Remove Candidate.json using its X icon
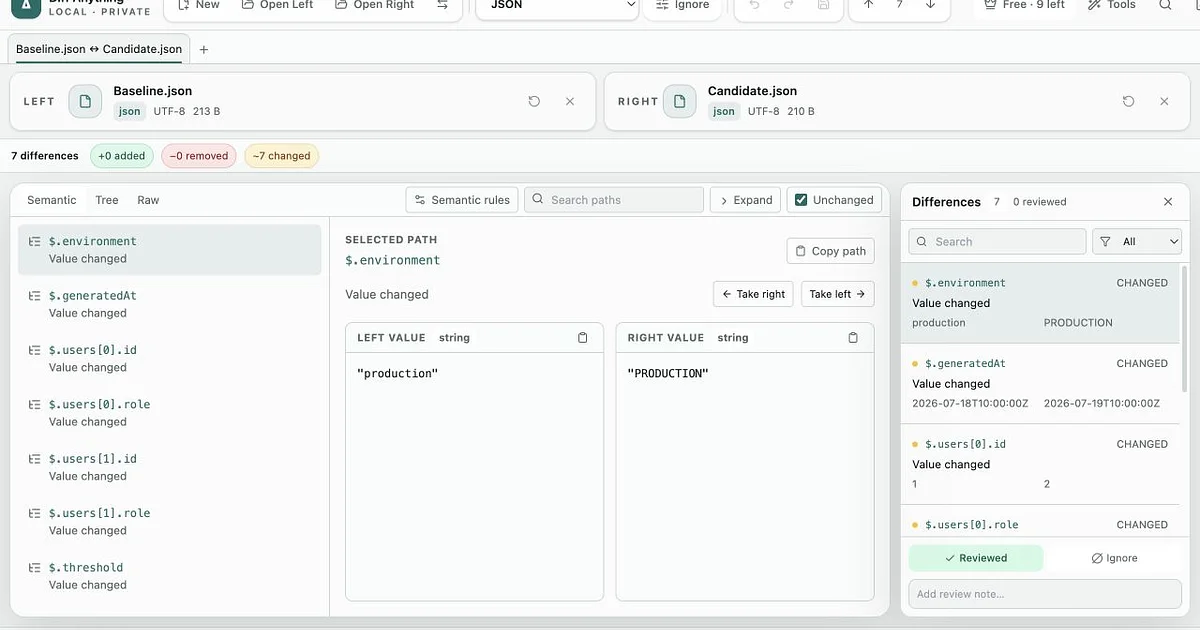 coord(1164,101)
